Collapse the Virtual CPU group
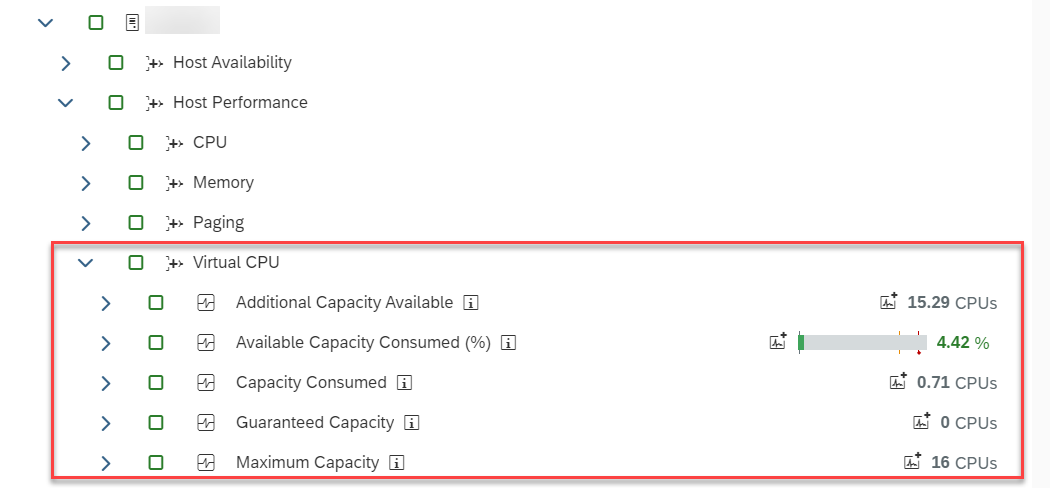Viewport: 1050px width, 488px height. [x=85, y=263]
